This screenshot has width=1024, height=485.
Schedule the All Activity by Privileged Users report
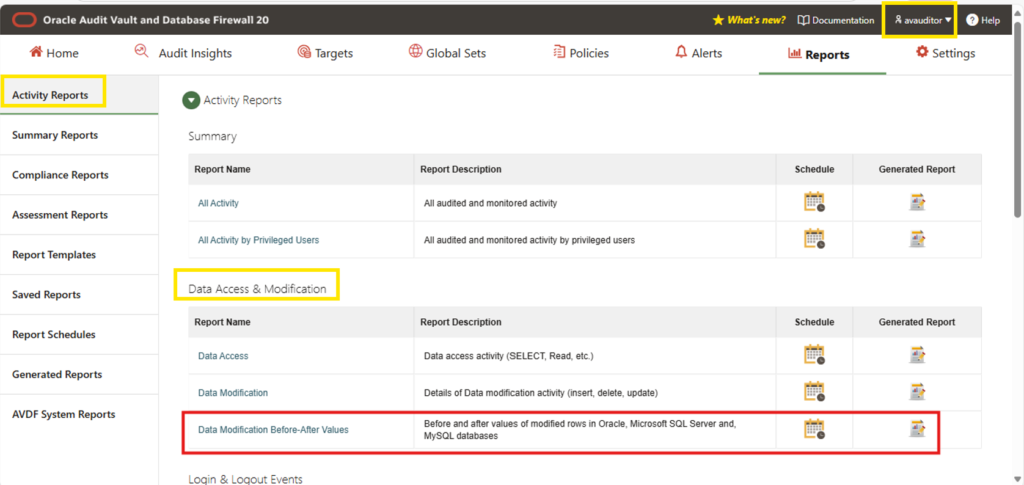coord(814,239)
